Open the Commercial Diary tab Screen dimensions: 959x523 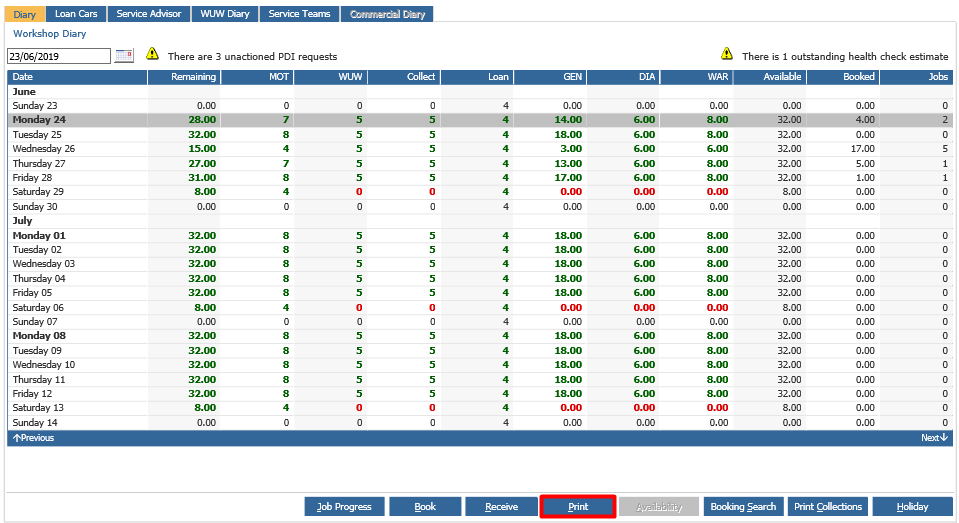[387, 13]
